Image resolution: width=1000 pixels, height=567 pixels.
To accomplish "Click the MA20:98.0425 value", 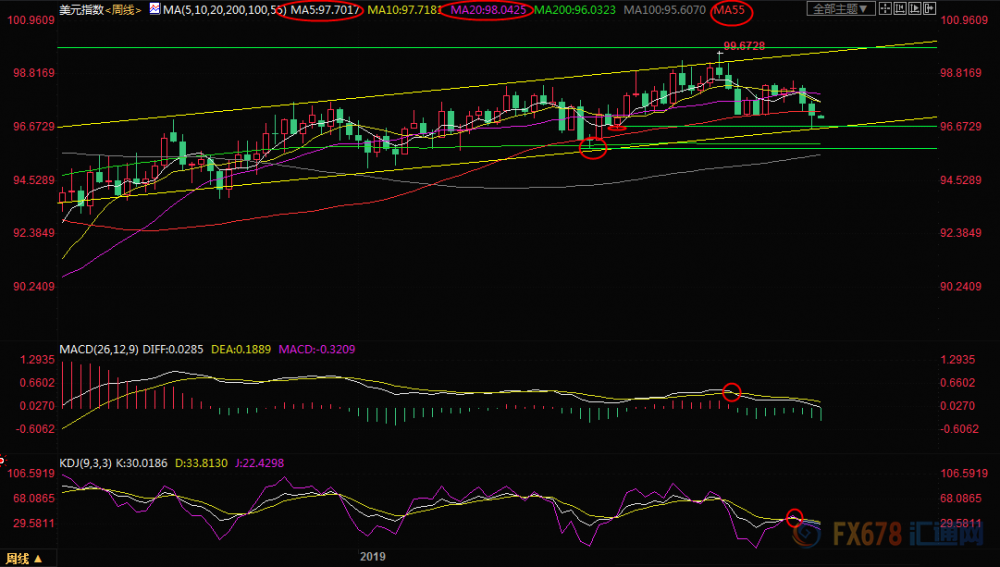I will click(489, 10).
